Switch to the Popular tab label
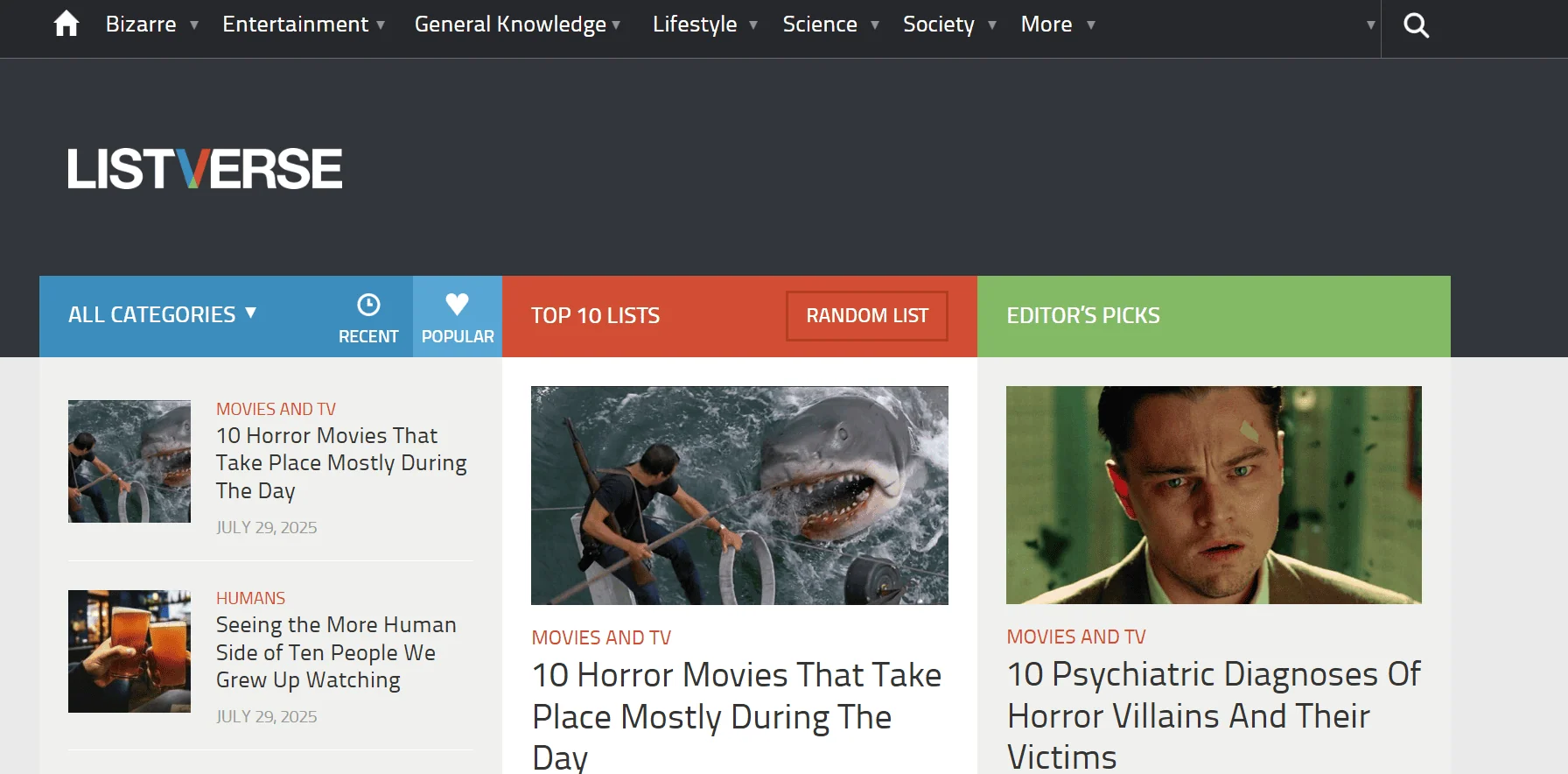This screenshot has height=774, width=1568. click(458, 336)
